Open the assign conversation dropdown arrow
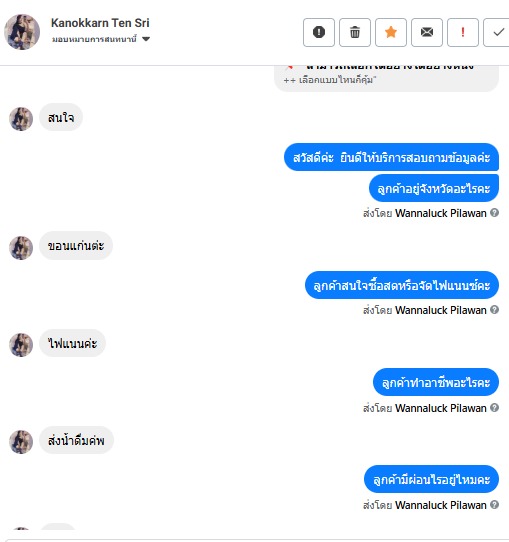The width and height of the screenshot is (509, 542). pos(146,39)
